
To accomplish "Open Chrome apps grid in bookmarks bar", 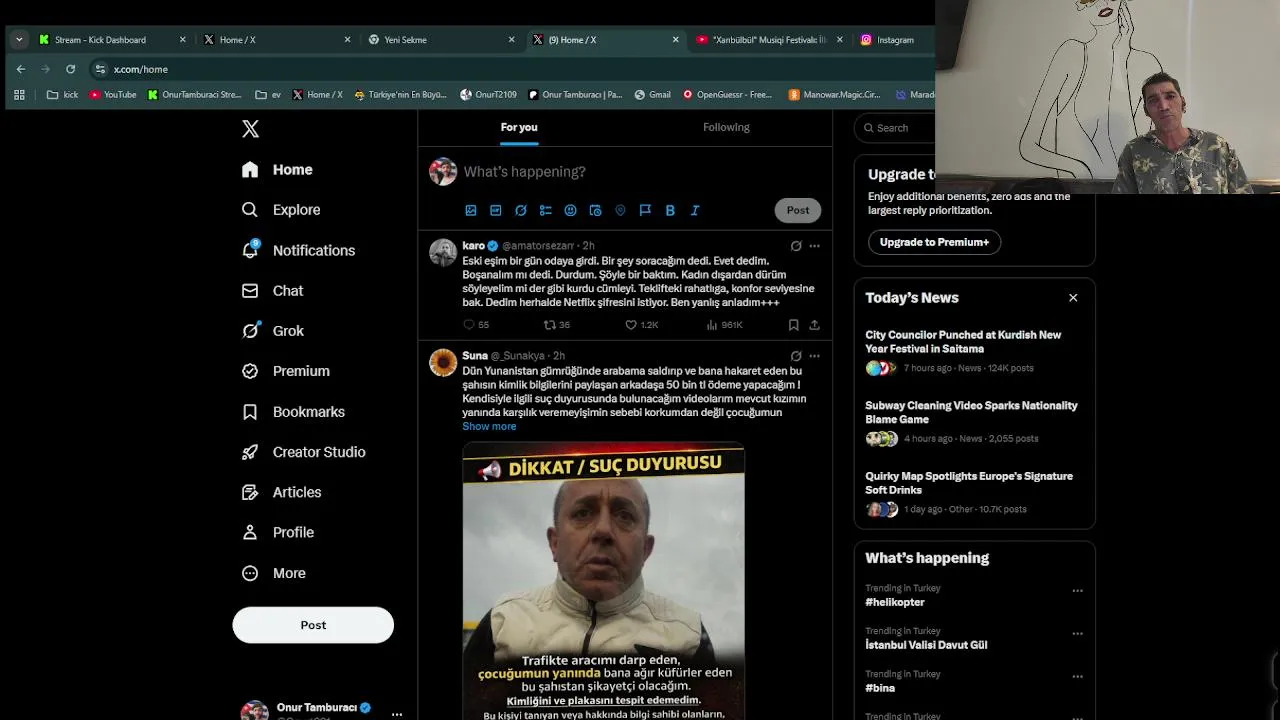I will coord(19,95).
